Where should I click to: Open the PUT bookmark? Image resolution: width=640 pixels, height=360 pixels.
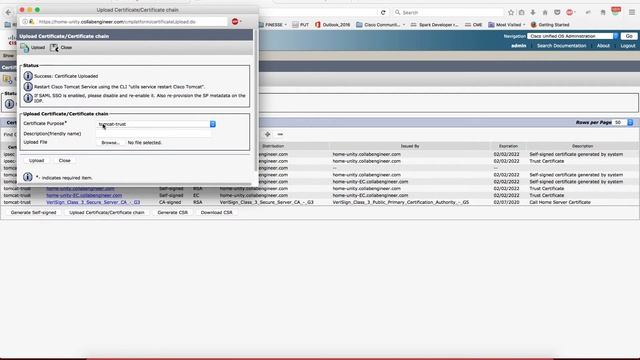pos(300,25)
